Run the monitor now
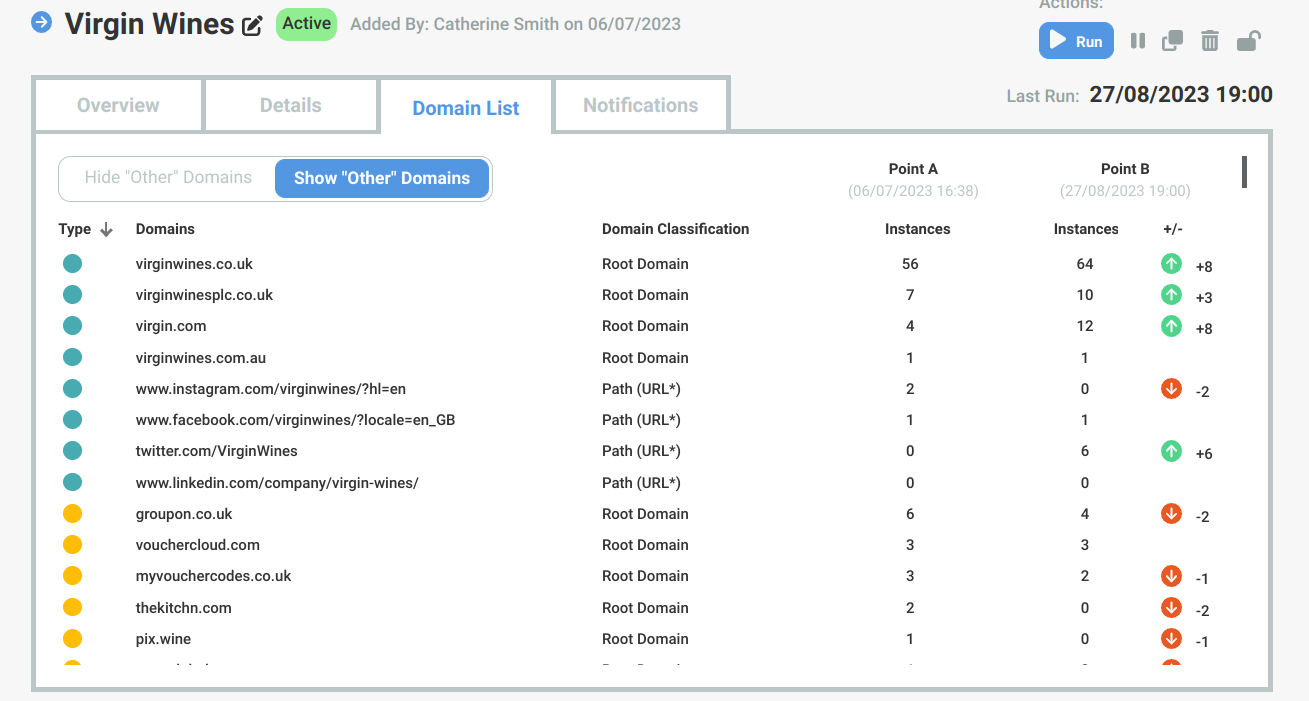1309x701 pixels. pos(1076,41)
